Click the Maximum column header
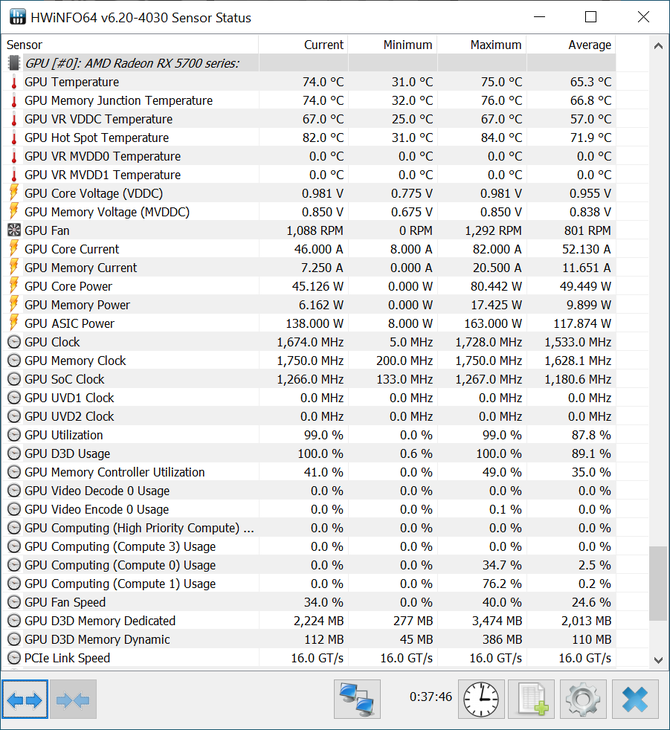Screen dimensions: 670x730 tap(482, 45)
